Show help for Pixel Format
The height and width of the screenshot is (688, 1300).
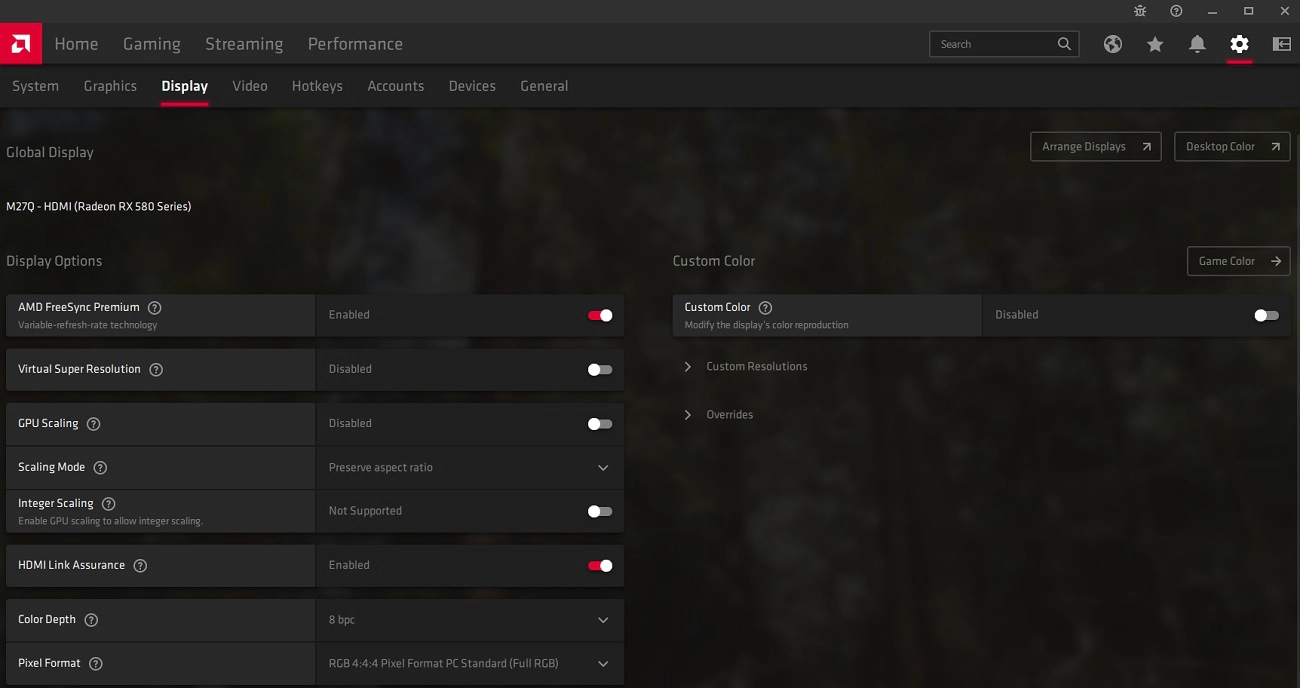click(96, 663)
